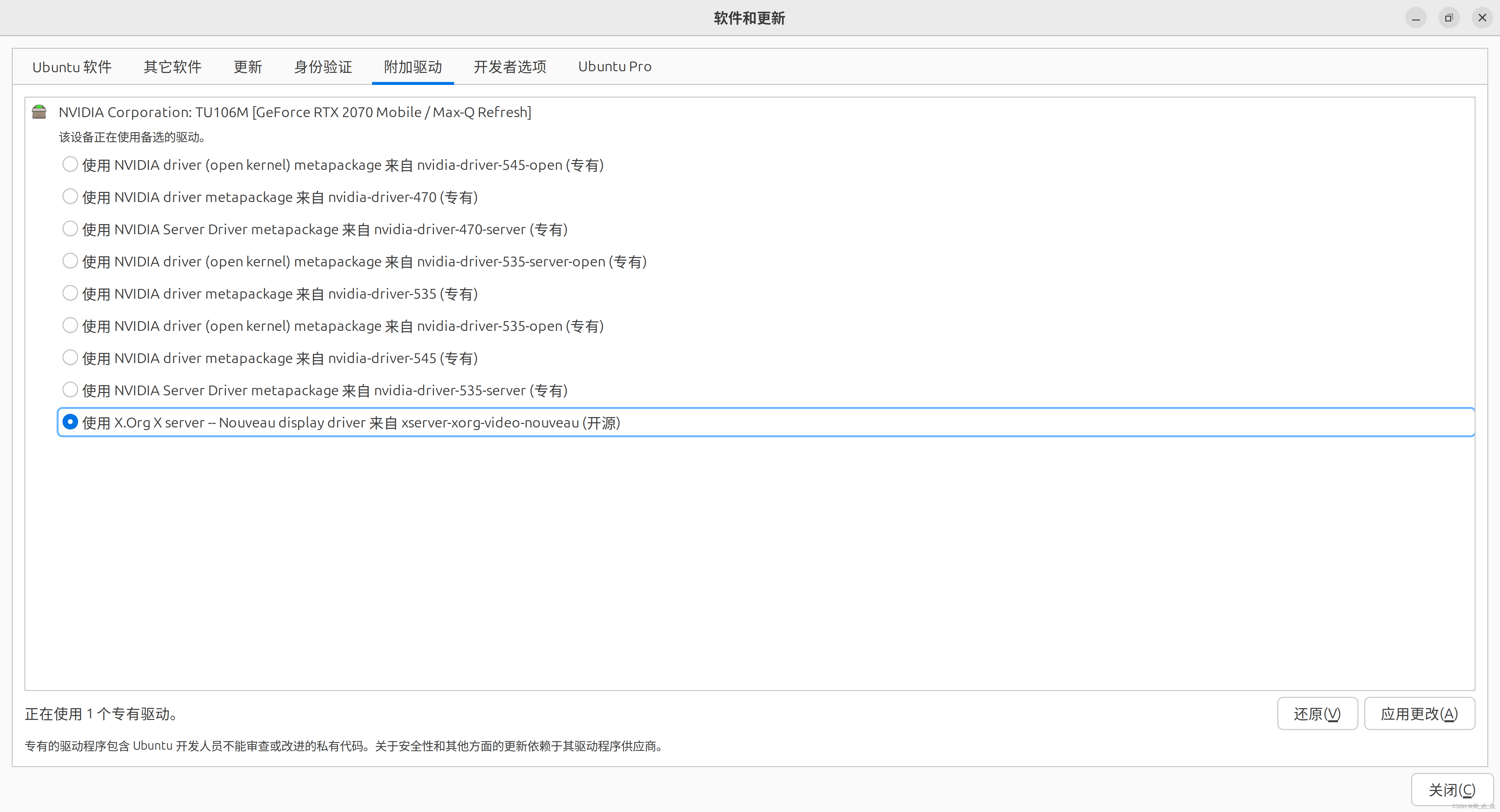The height and width of the screenshot is (812, 1500).
Task: Open the 身份验证 tab
Action: pyautogui.click(x=323, y=67)
